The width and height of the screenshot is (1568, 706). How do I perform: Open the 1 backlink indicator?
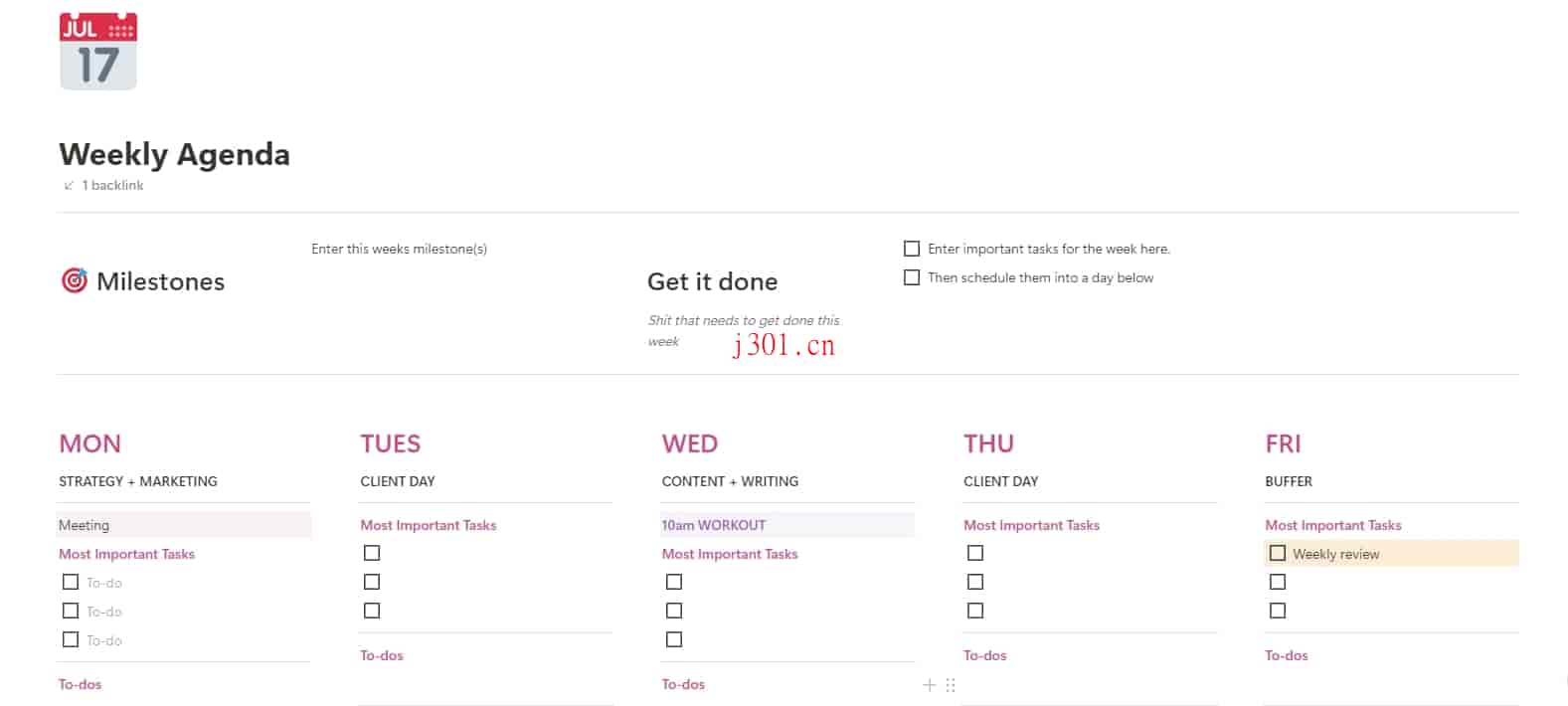point(103,185)
